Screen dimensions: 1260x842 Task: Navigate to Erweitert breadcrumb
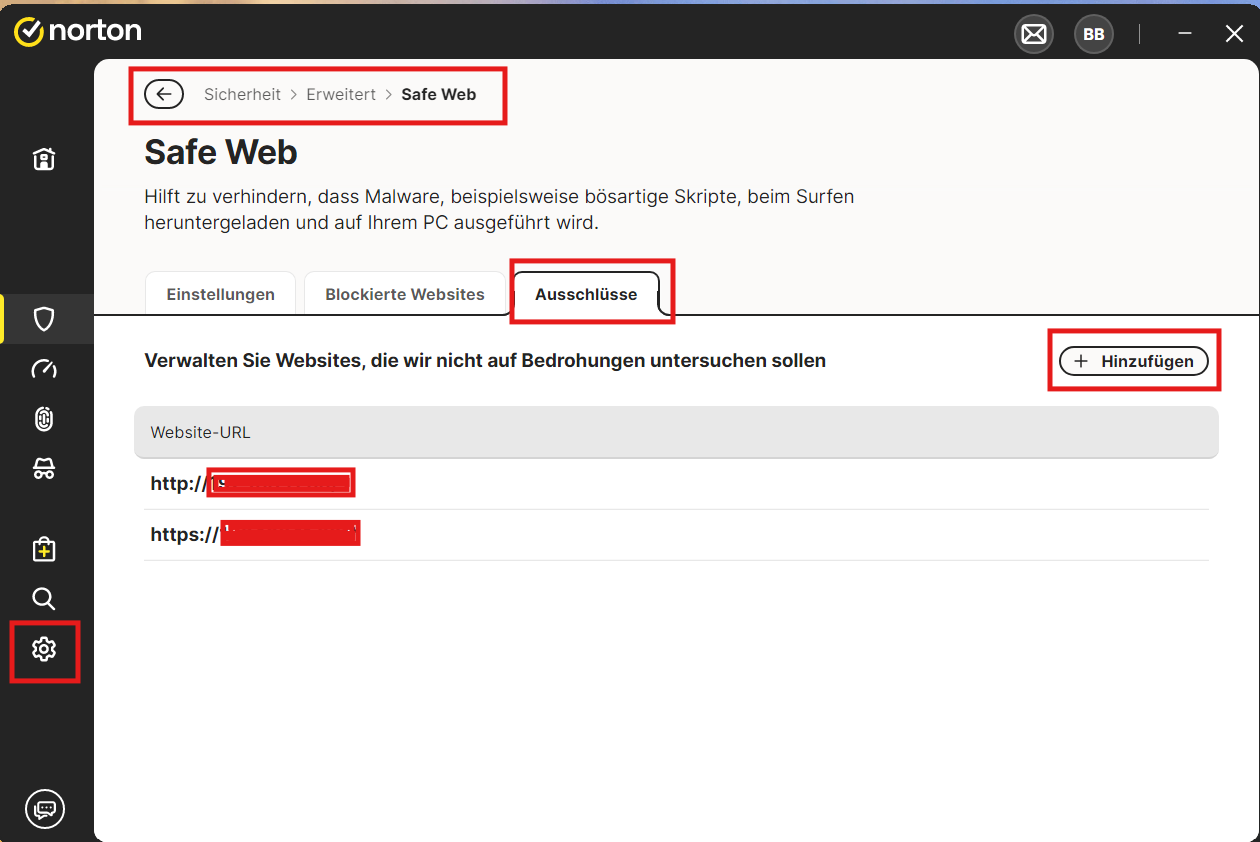(x=341, y=95)
